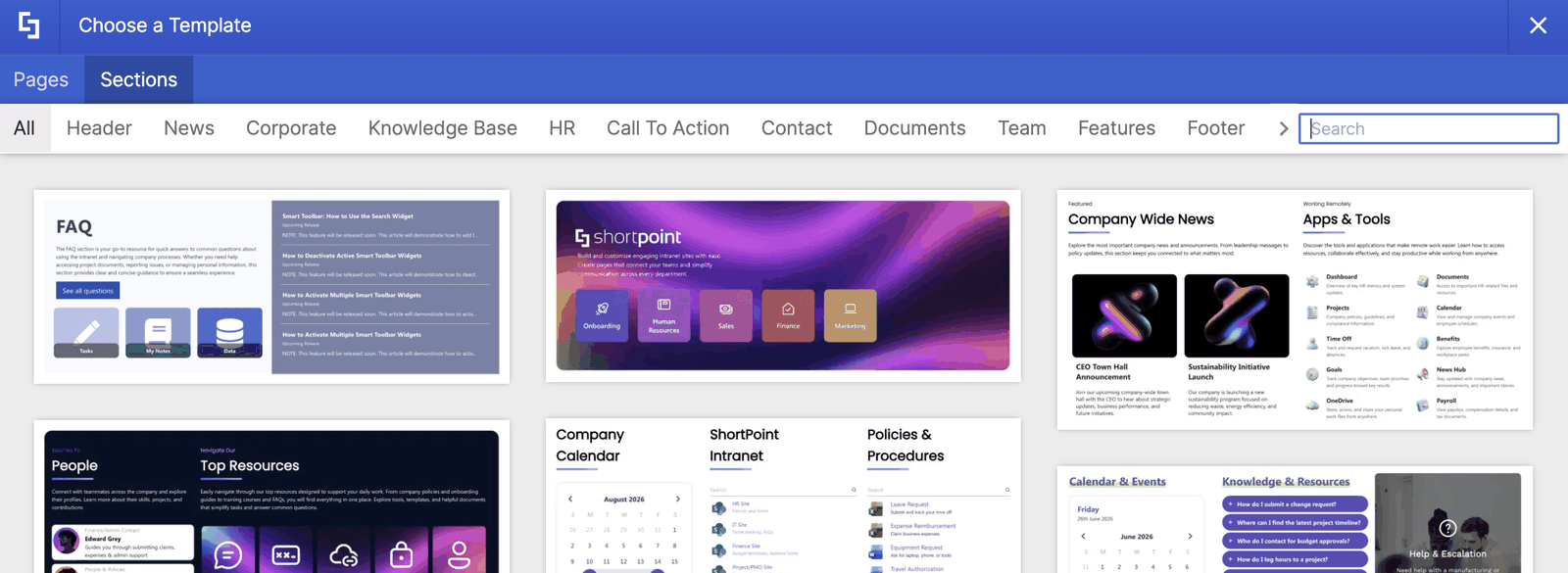Click the OneDrive app icon

[x=1312, y=406]
